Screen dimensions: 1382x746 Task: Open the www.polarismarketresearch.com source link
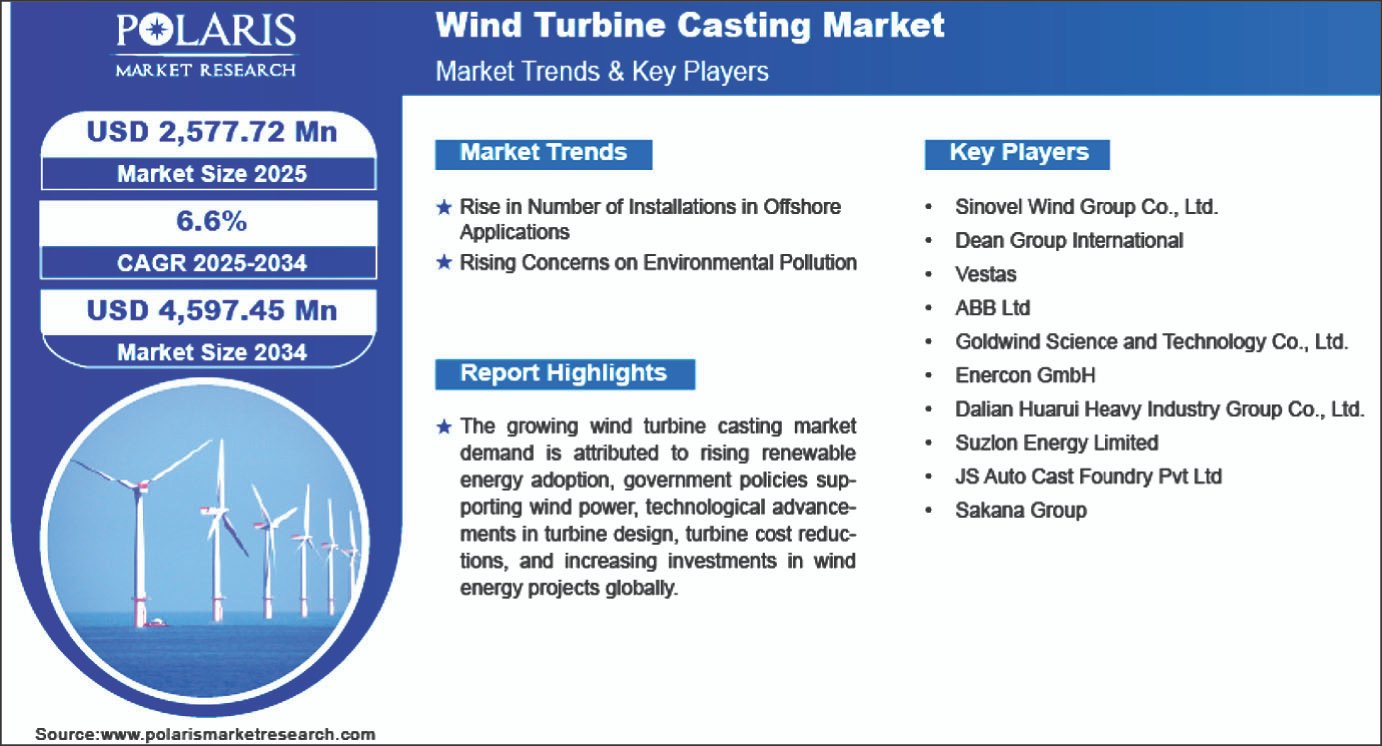point(239,734)
